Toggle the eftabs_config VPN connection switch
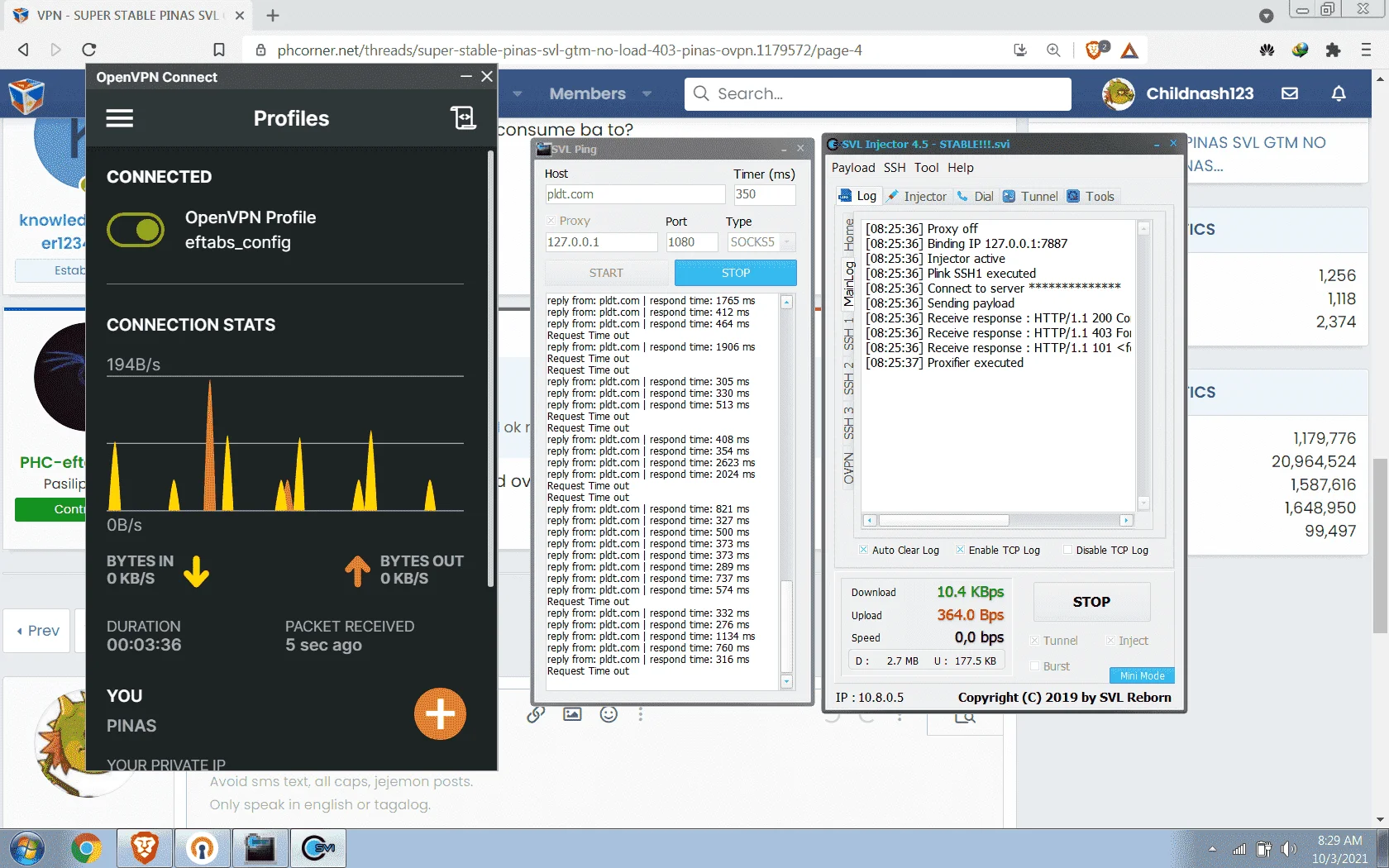Viewport: 1389px width, 868px height. [136, 230]
